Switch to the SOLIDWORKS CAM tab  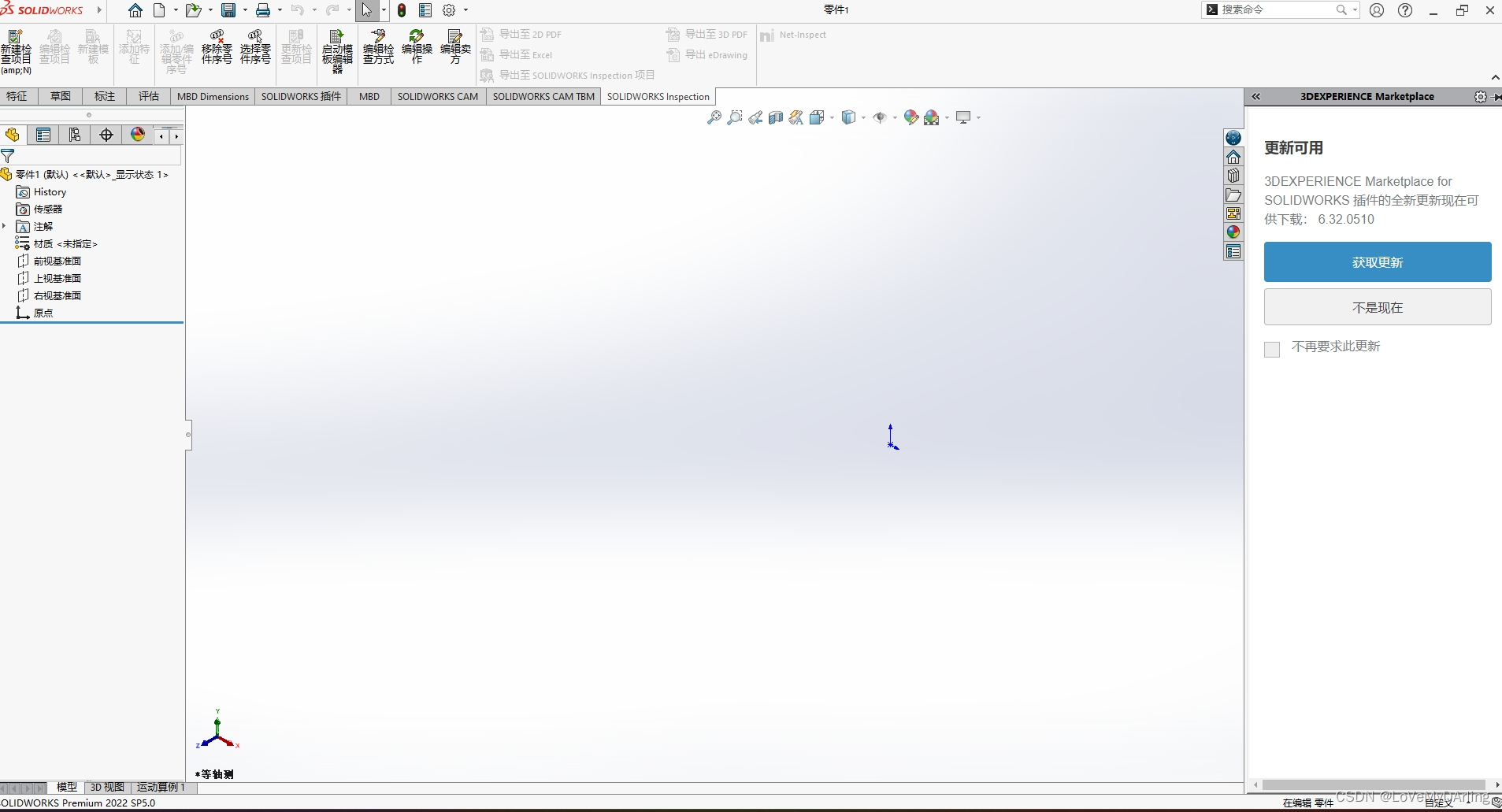point(438,96)
